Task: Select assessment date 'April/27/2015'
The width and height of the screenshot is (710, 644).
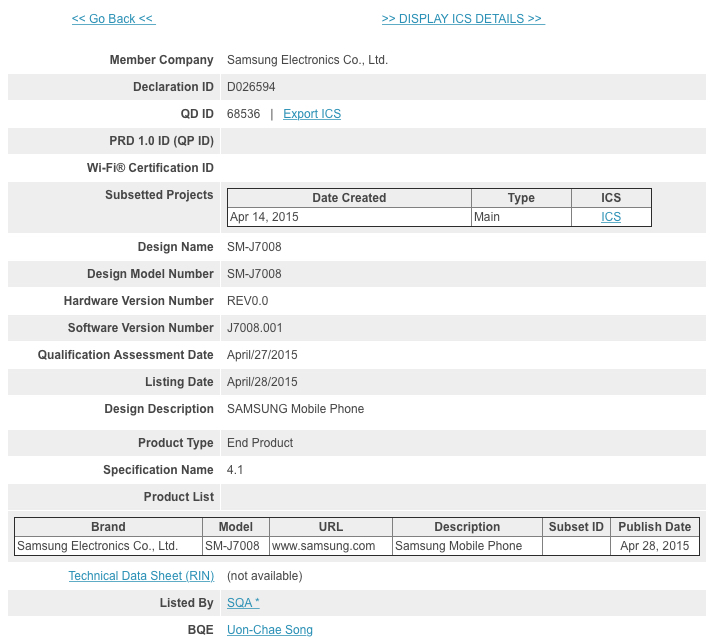Action: 262,355
